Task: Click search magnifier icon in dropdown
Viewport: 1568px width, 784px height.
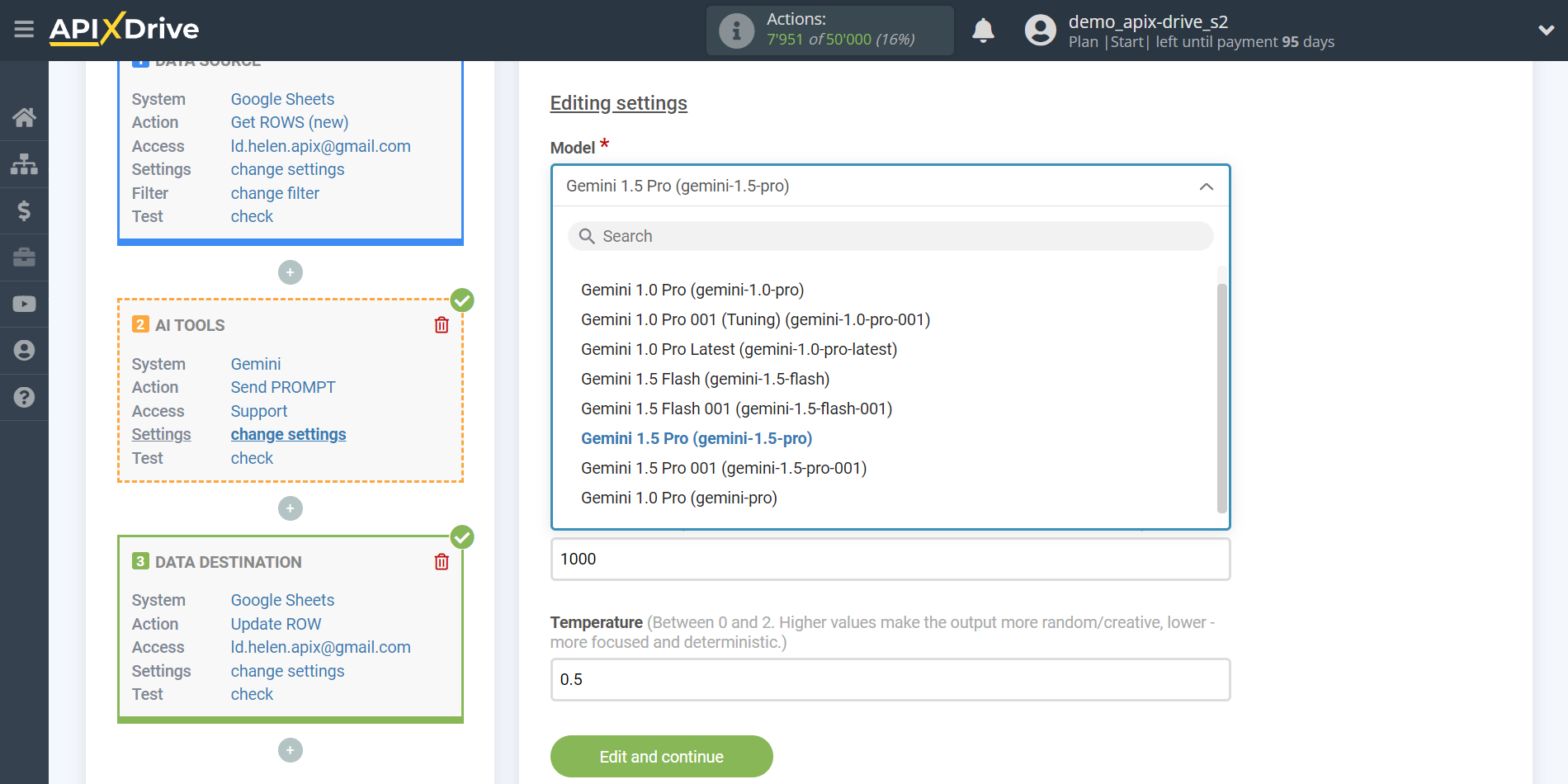Action: (587, 236)
